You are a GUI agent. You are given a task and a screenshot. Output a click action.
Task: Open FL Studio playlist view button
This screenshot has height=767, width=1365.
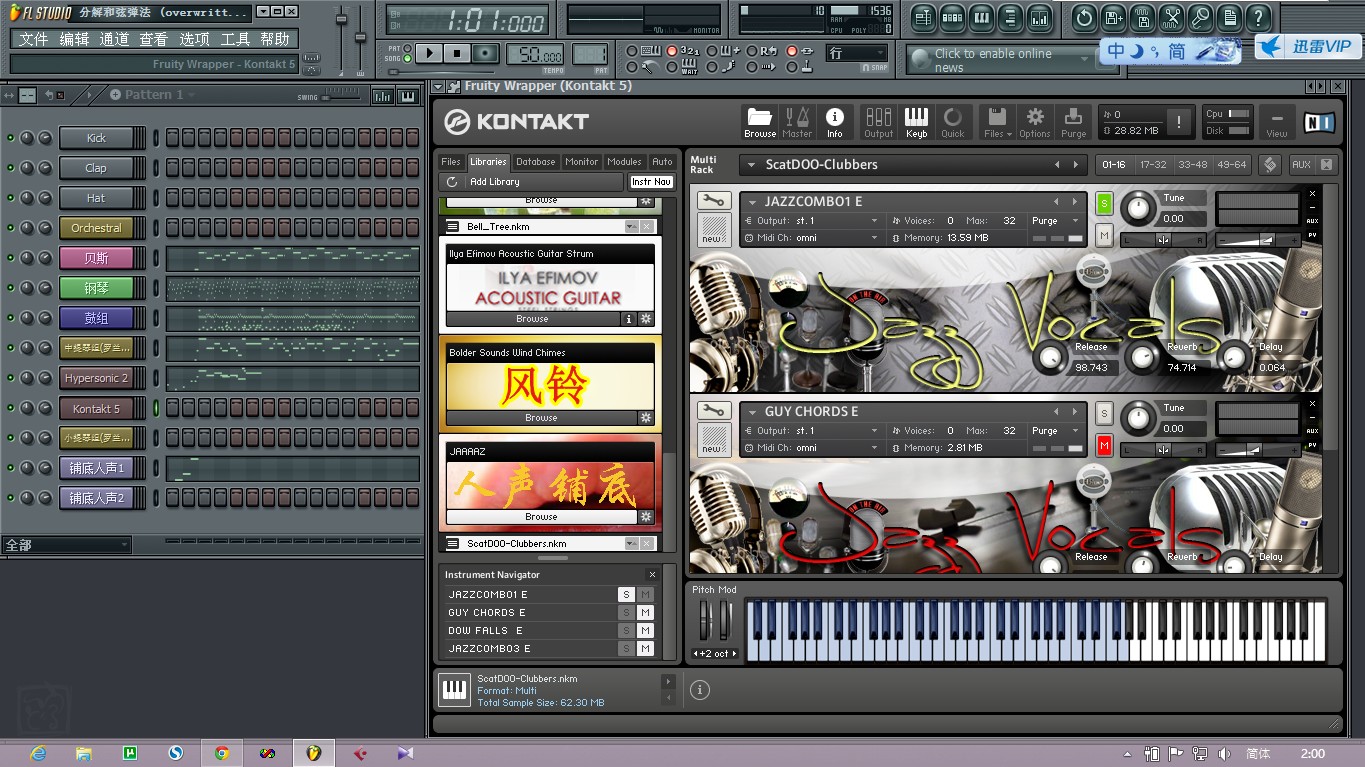tap(922, 17)
